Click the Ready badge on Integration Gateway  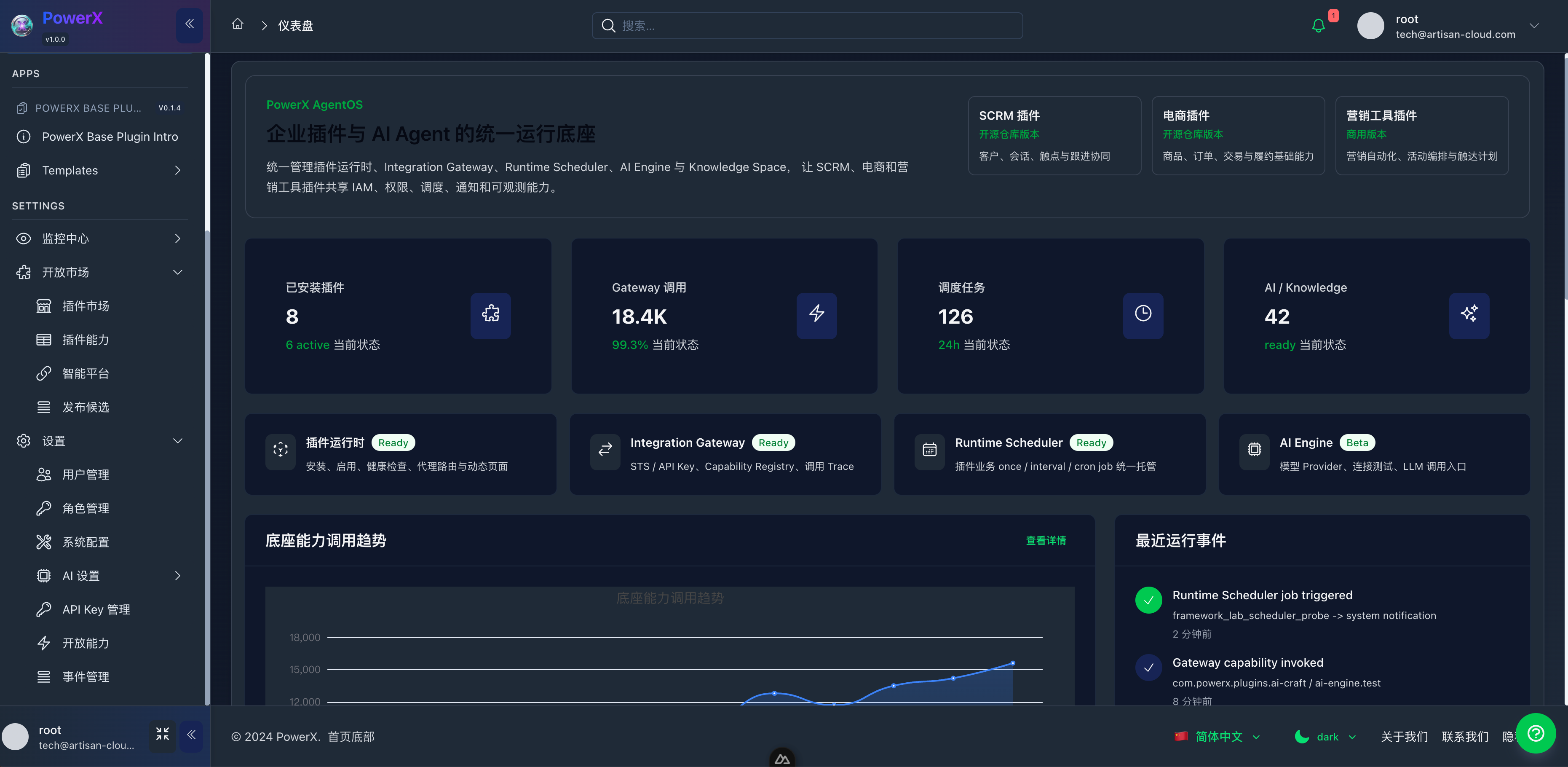point(773,442)
